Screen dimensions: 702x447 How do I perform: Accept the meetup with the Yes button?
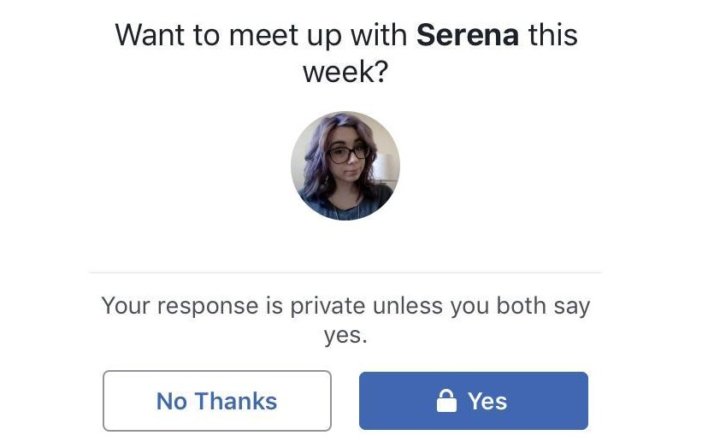[x=473, y=401]
